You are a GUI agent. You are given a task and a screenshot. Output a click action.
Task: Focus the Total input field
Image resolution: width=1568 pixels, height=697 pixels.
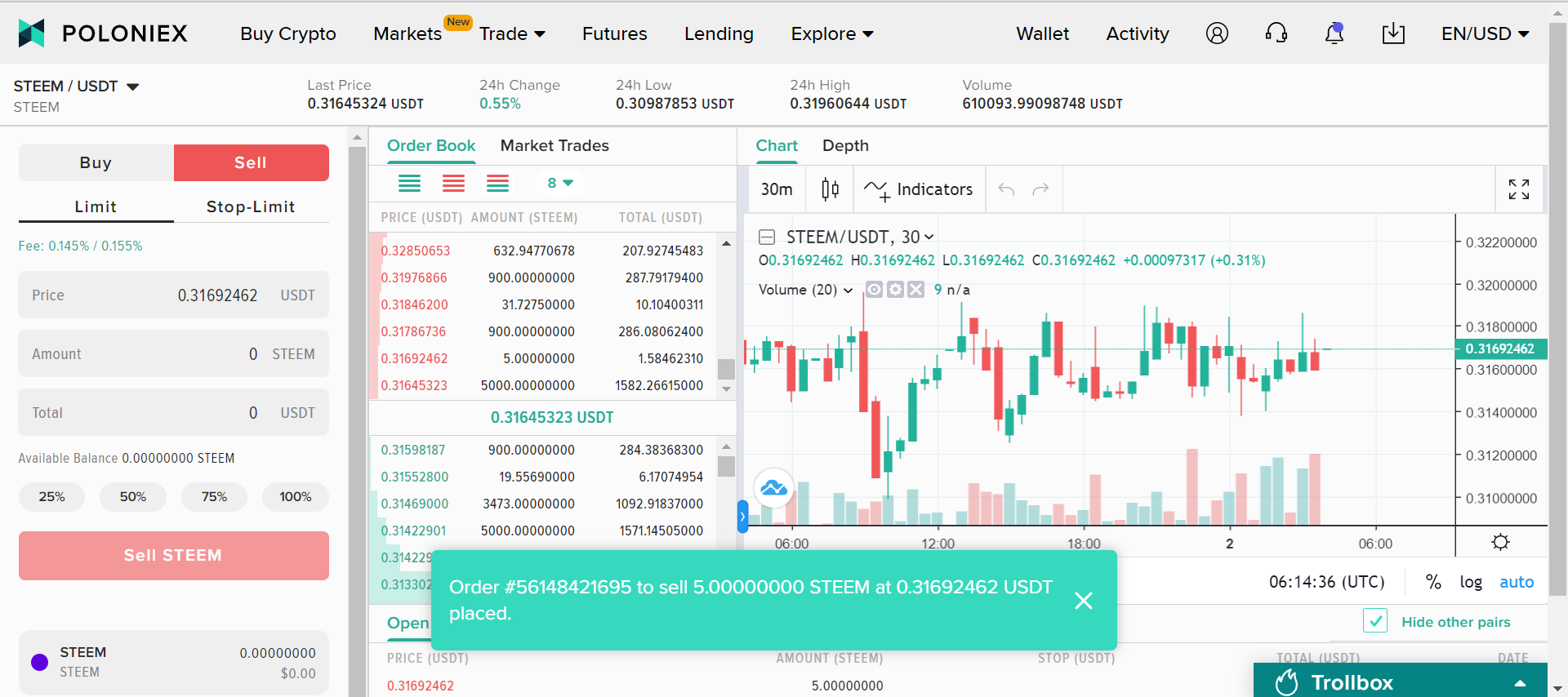(x=174, y=412)
